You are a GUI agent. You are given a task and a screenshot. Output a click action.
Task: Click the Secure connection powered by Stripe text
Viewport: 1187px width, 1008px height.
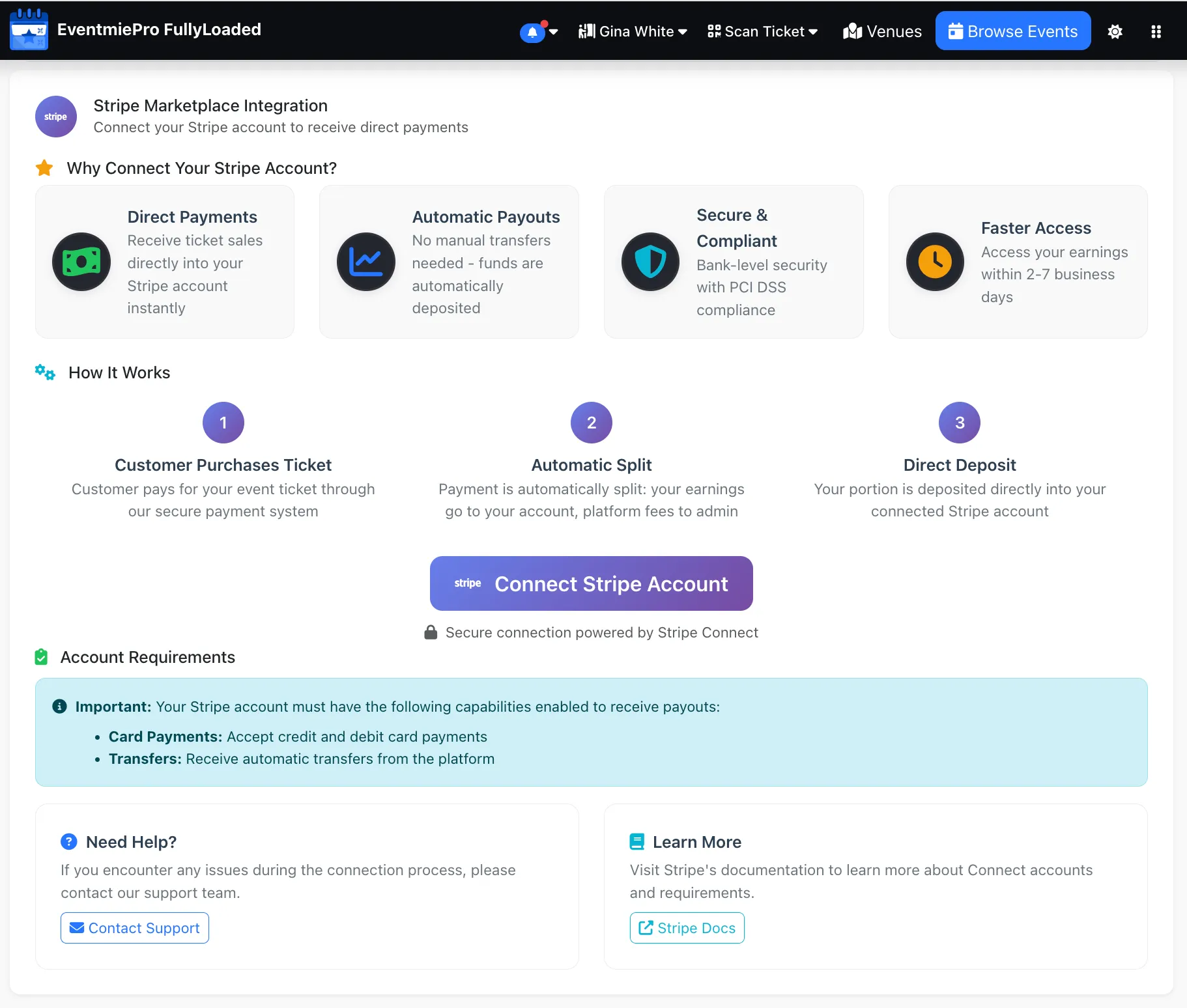(602, 632)
